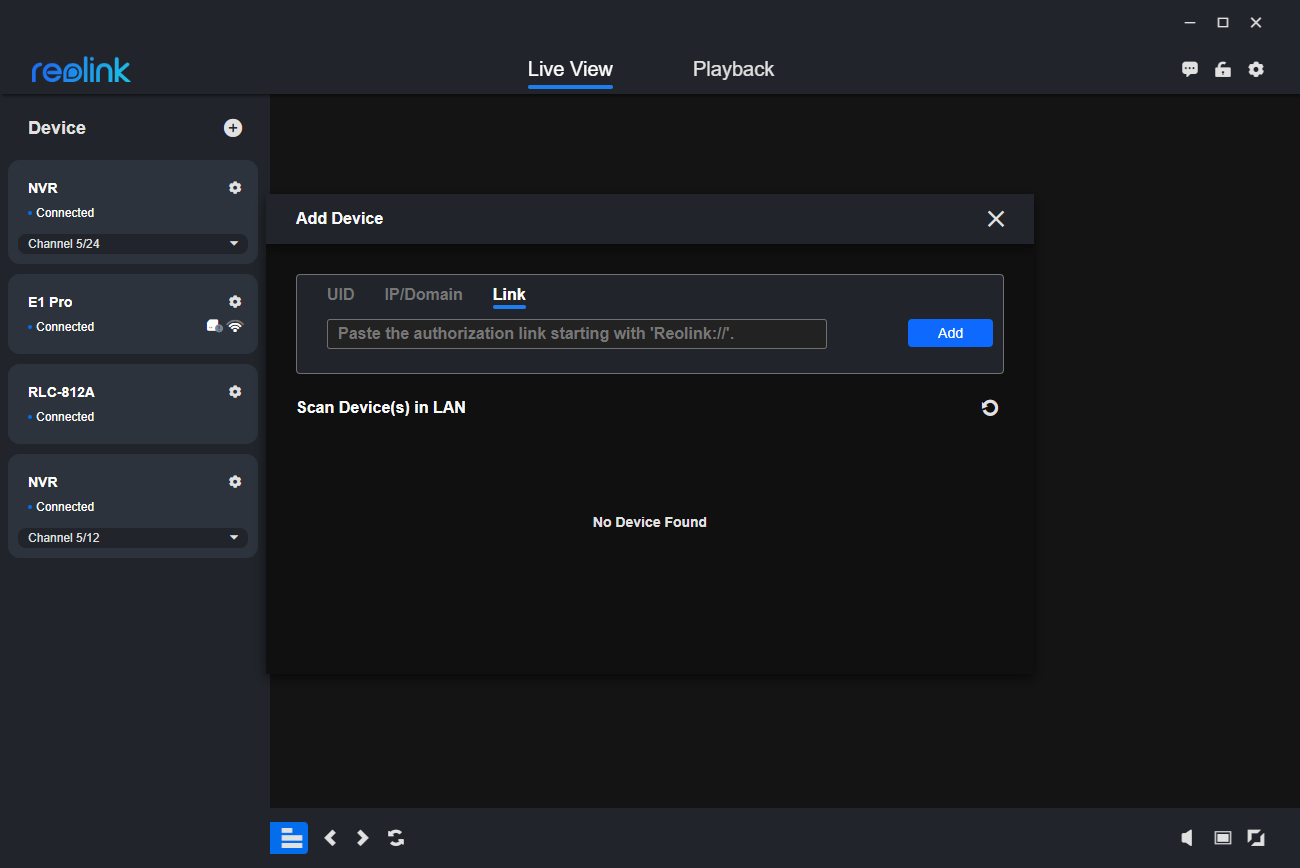
Task: Click the auto-cycle views icon
Action: pyautogui.click(x=396, y=838)
